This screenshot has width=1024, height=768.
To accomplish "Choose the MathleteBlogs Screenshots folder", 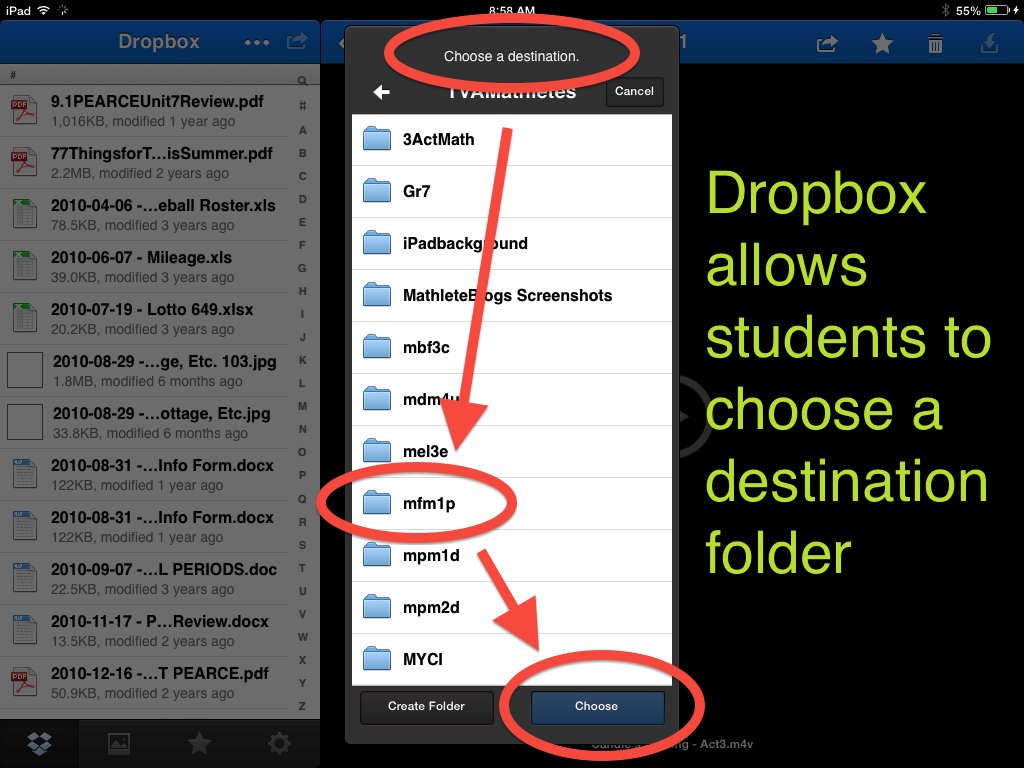I will click(x=511, y=296).
